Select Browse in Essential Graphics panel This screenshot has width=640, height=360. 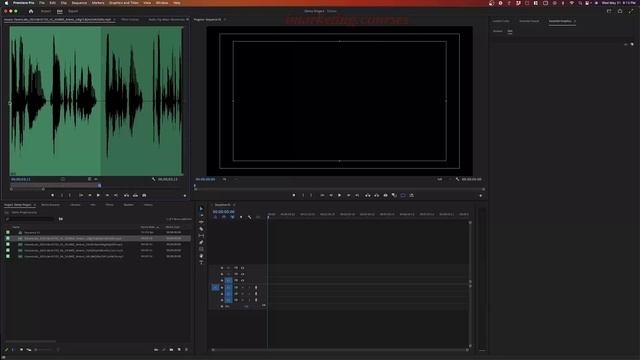click(498, 31)
